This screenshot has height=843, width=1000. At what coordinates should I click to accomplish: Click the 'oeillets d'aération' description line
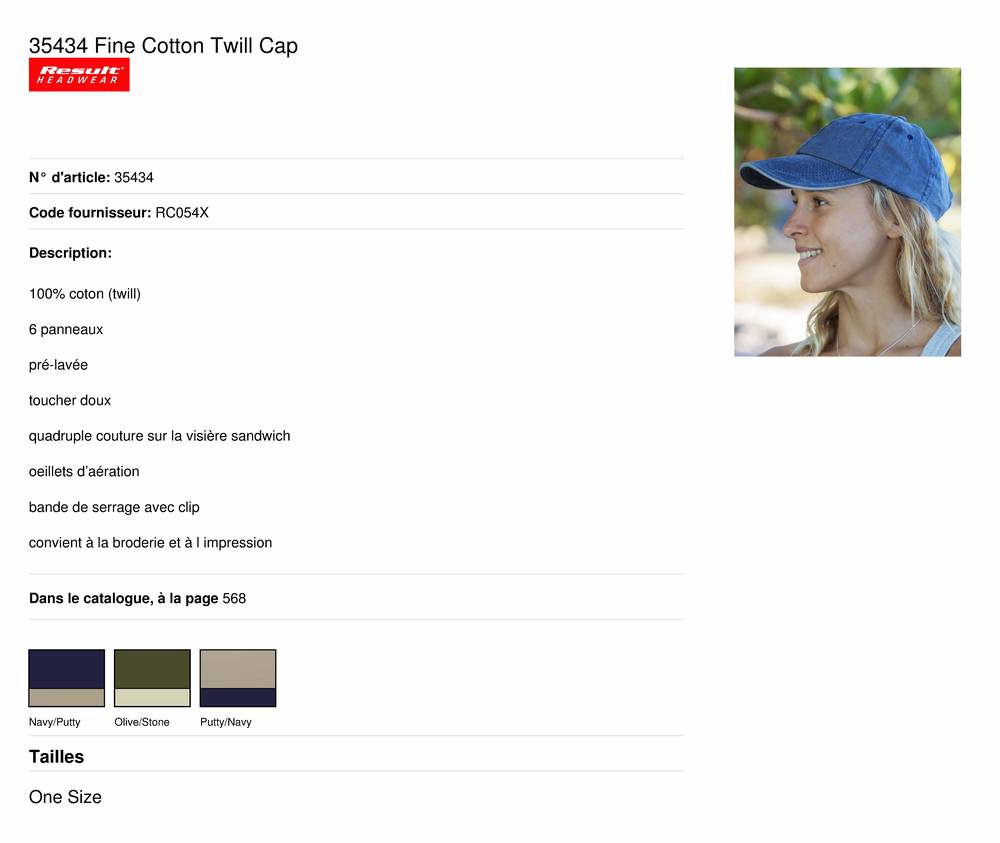pos(84,471)
